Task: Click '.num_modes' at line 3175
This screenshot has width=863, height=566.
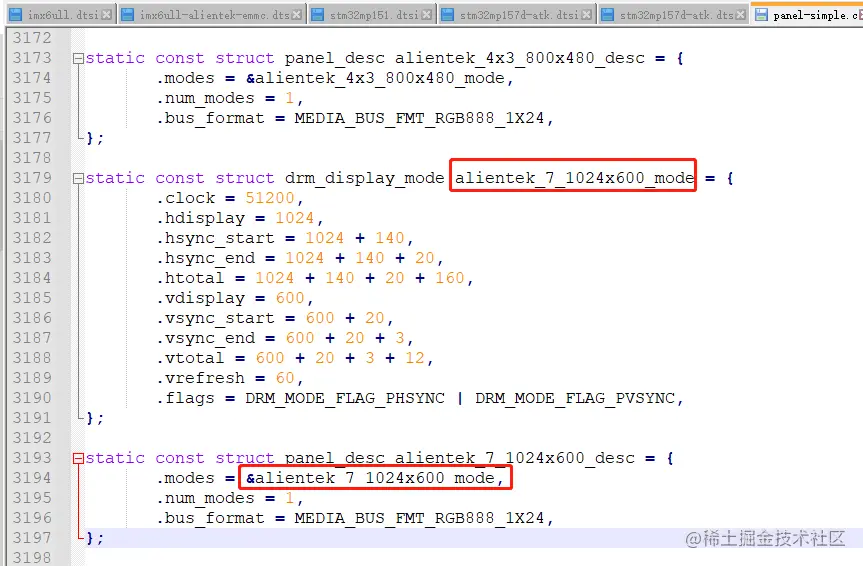Action: [x=205, y=98]
